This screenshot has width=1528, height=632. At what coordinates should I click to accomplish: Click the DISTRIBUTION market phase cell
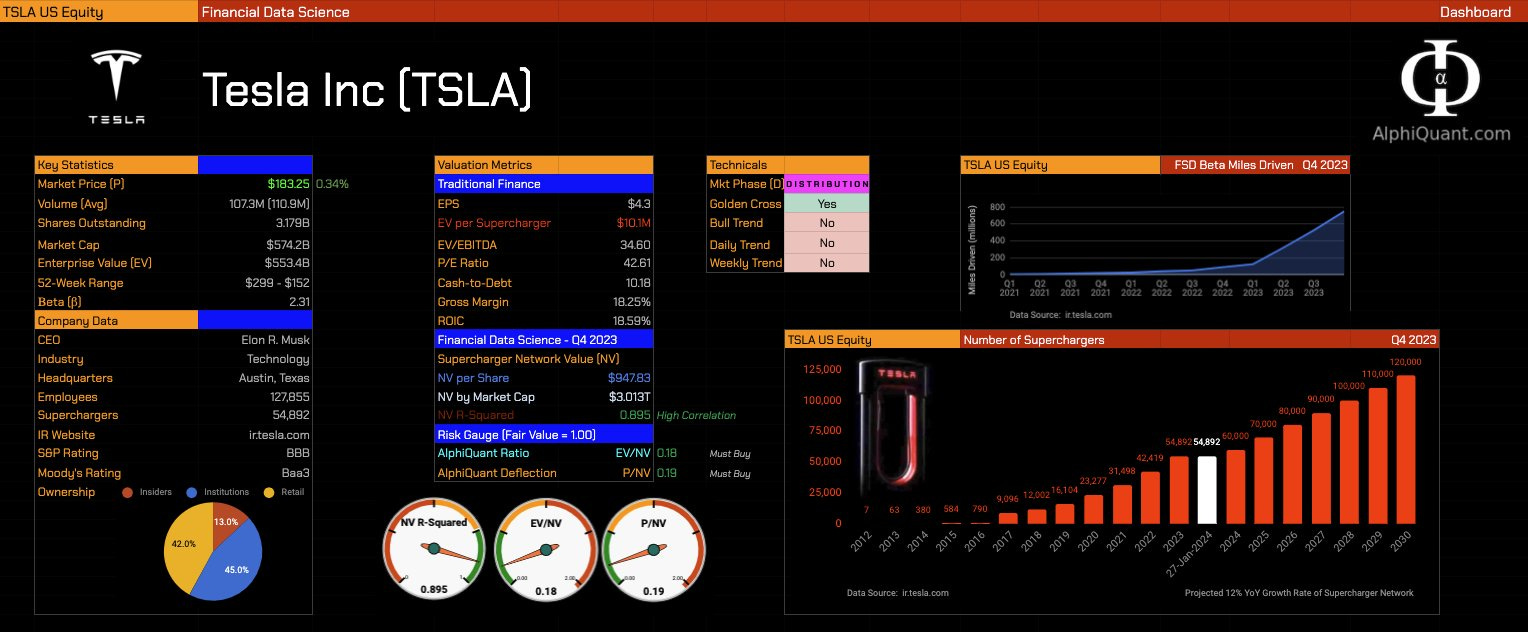(x=827, y=184)
